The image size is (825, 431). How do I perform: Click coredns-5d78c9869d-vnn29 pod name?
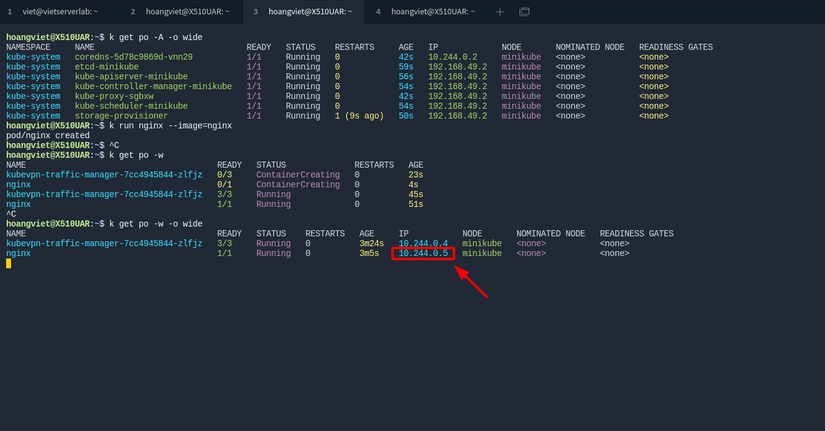[x=134, y=57]
